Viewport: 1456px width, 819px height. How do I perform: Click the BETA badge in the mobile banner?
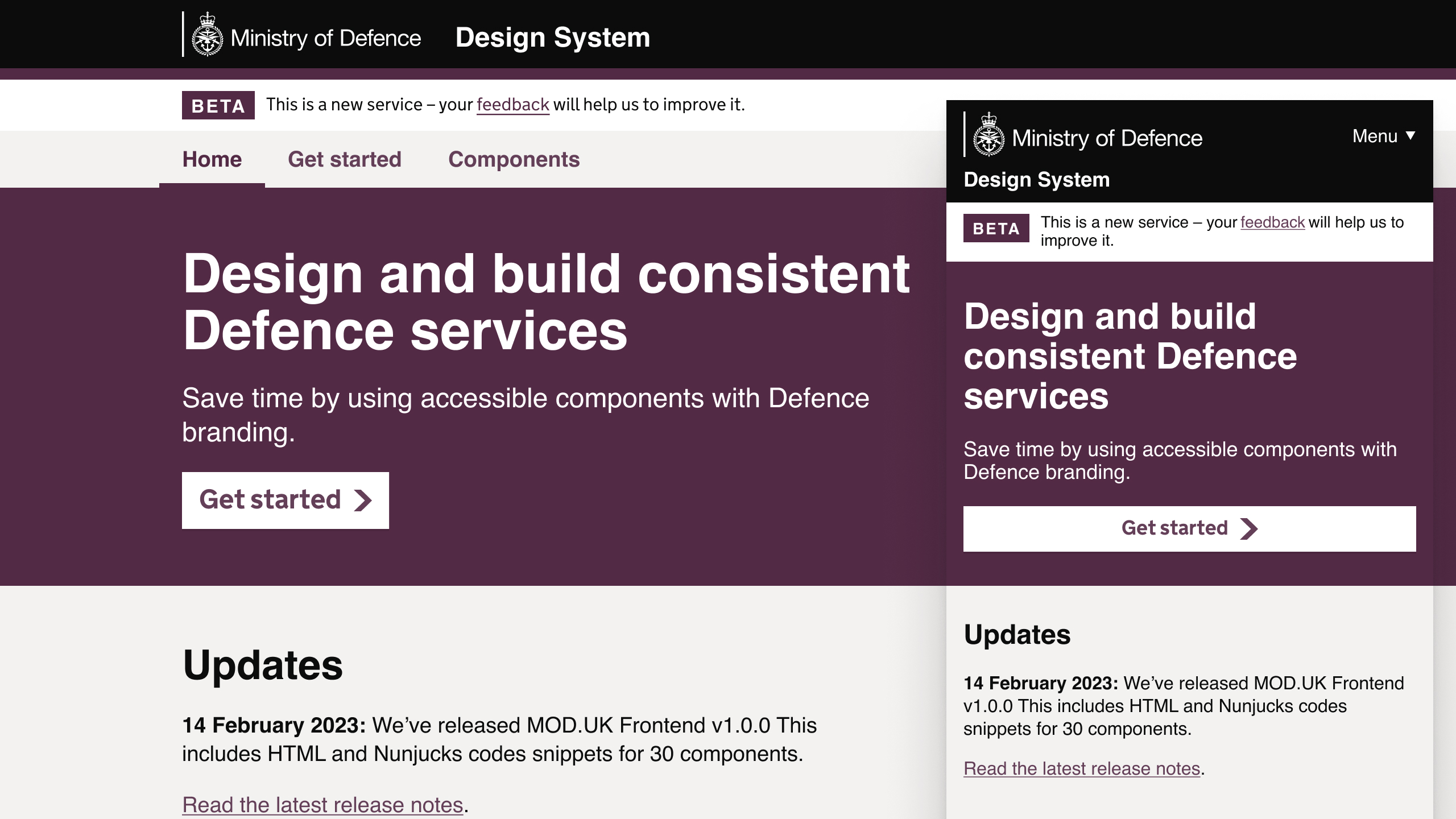pyautogui.click(x=996, y=229)
